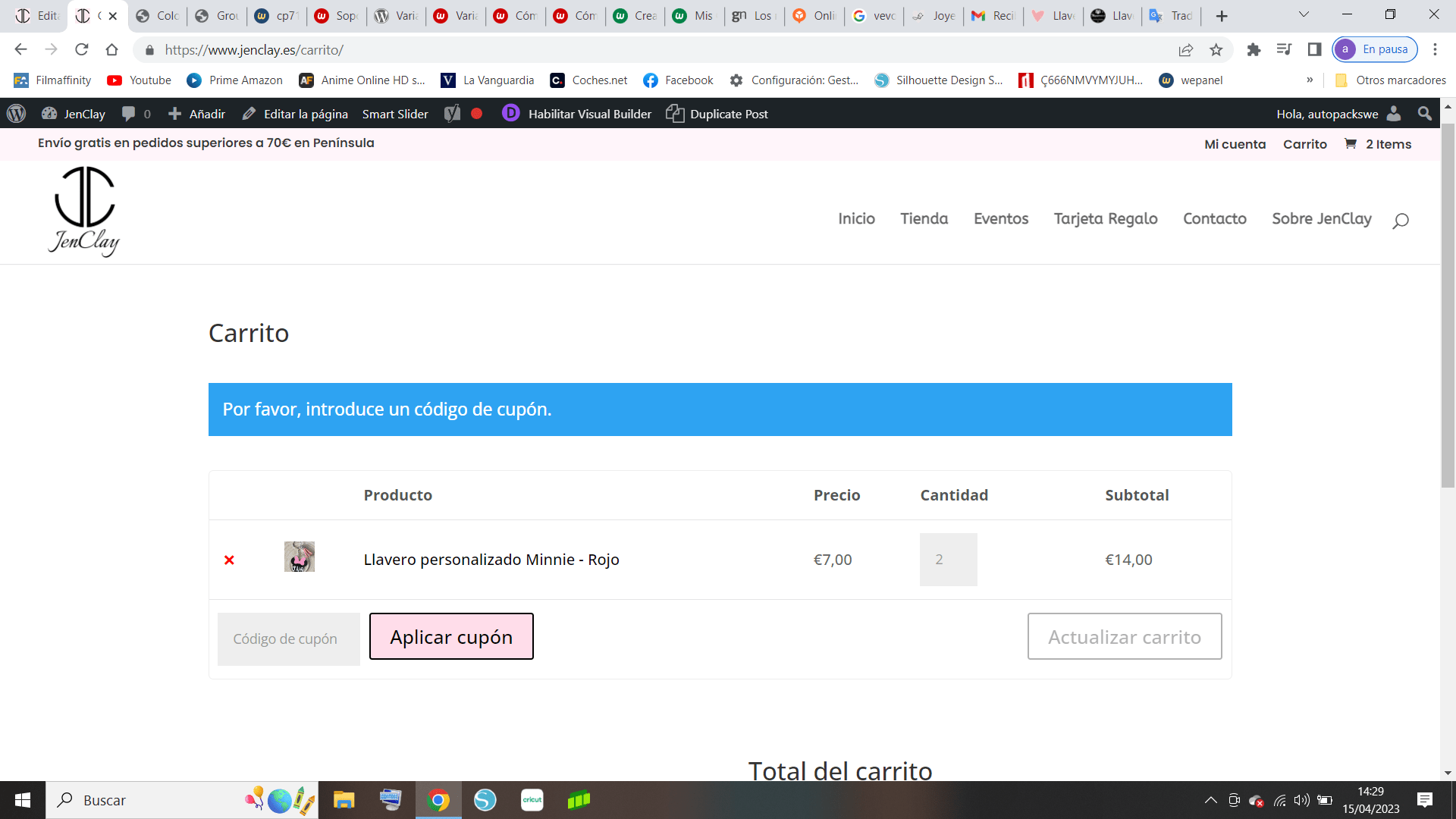Reload the page with browser refresh icon
This screenshot has width=1456, height=819.
(x=82, y=49)
